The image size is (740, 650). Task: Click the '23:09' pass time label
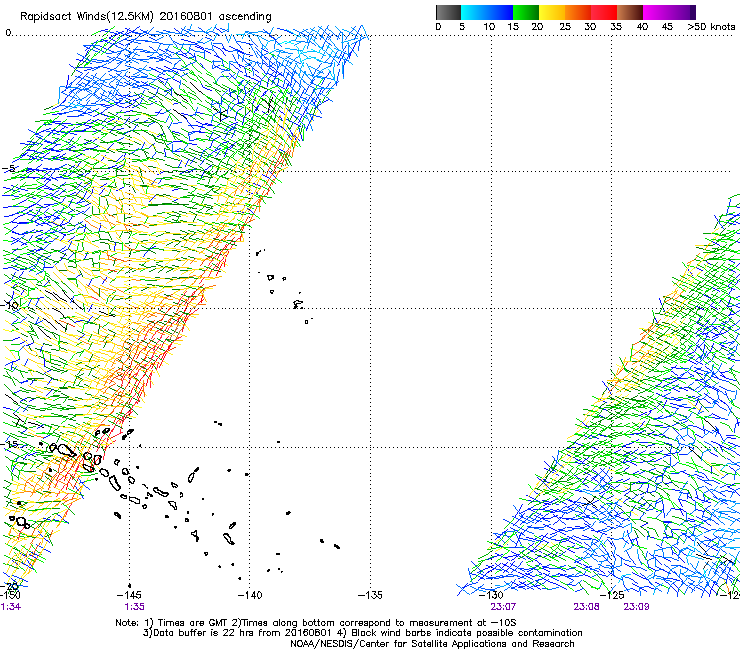[x=636, y=607]
